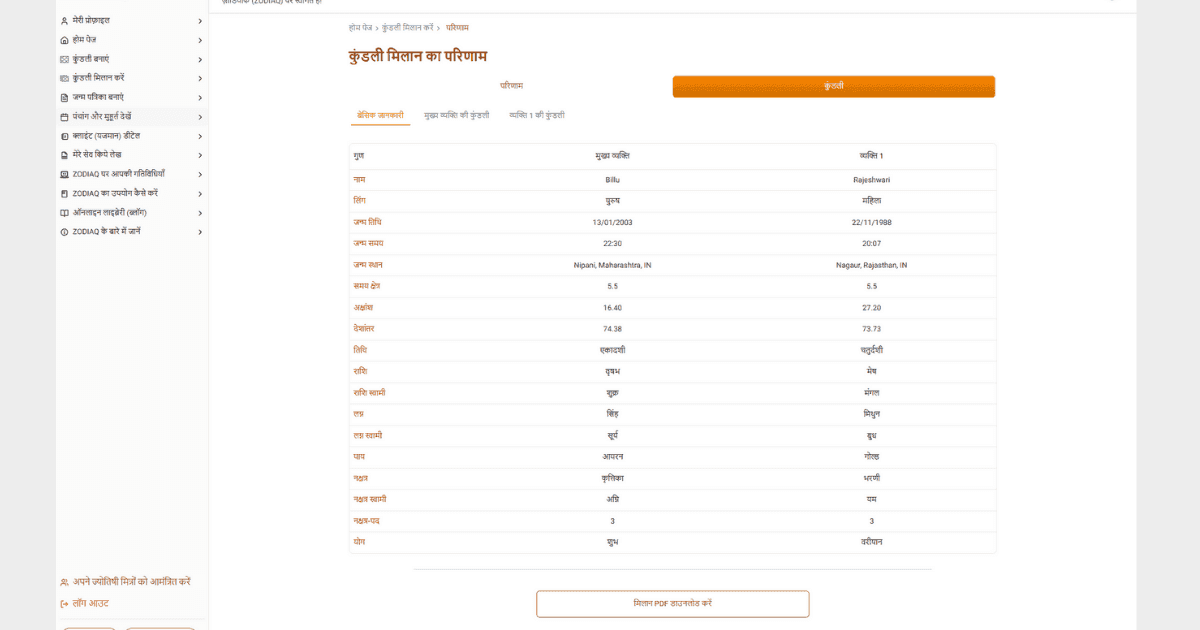Click the मिलान PDF डाउनलोड करें button
This screenshot has width=1200, height=630.
[672, 604]
